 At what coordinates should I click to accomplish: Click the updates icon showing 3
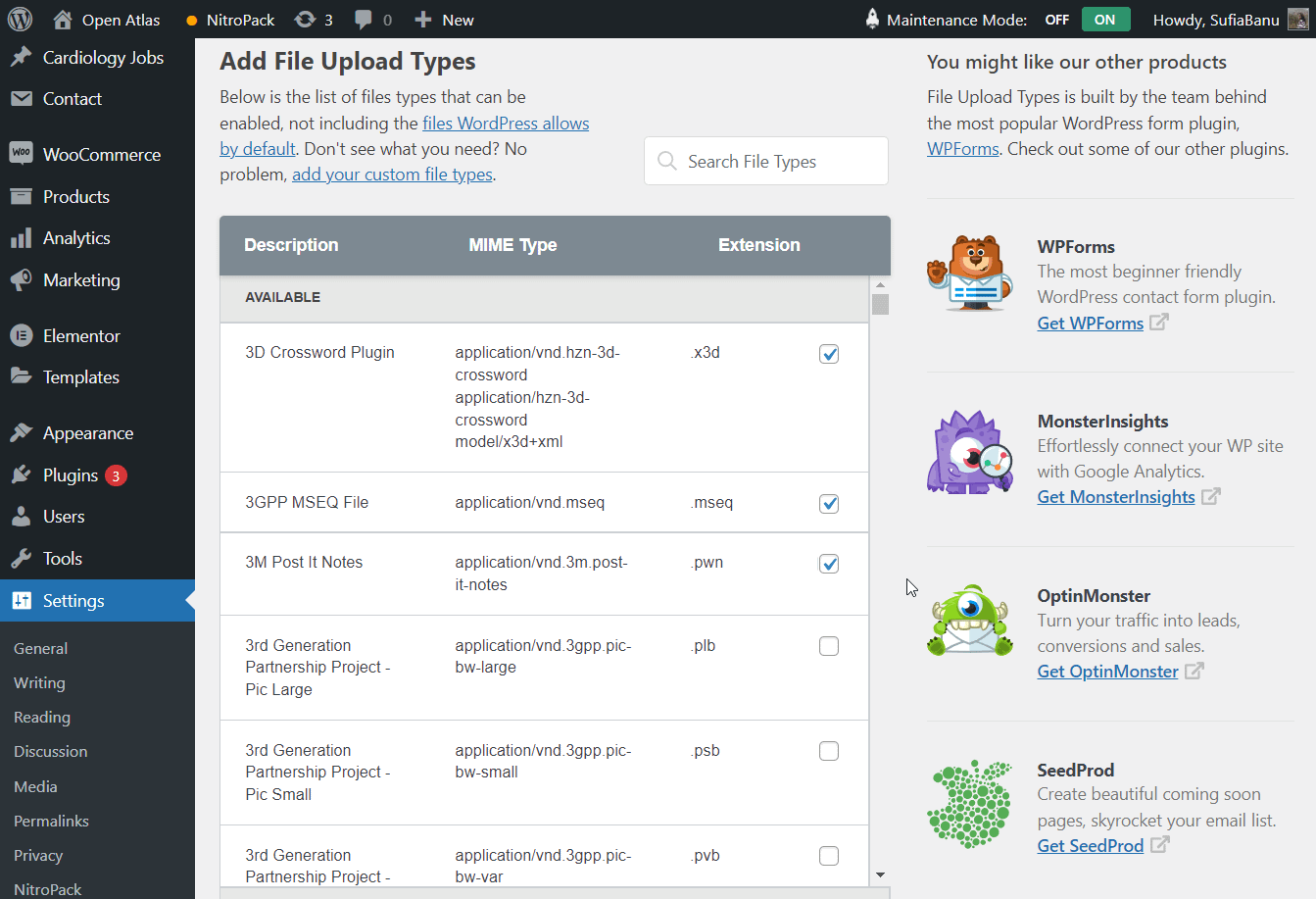tap(305, 20)
